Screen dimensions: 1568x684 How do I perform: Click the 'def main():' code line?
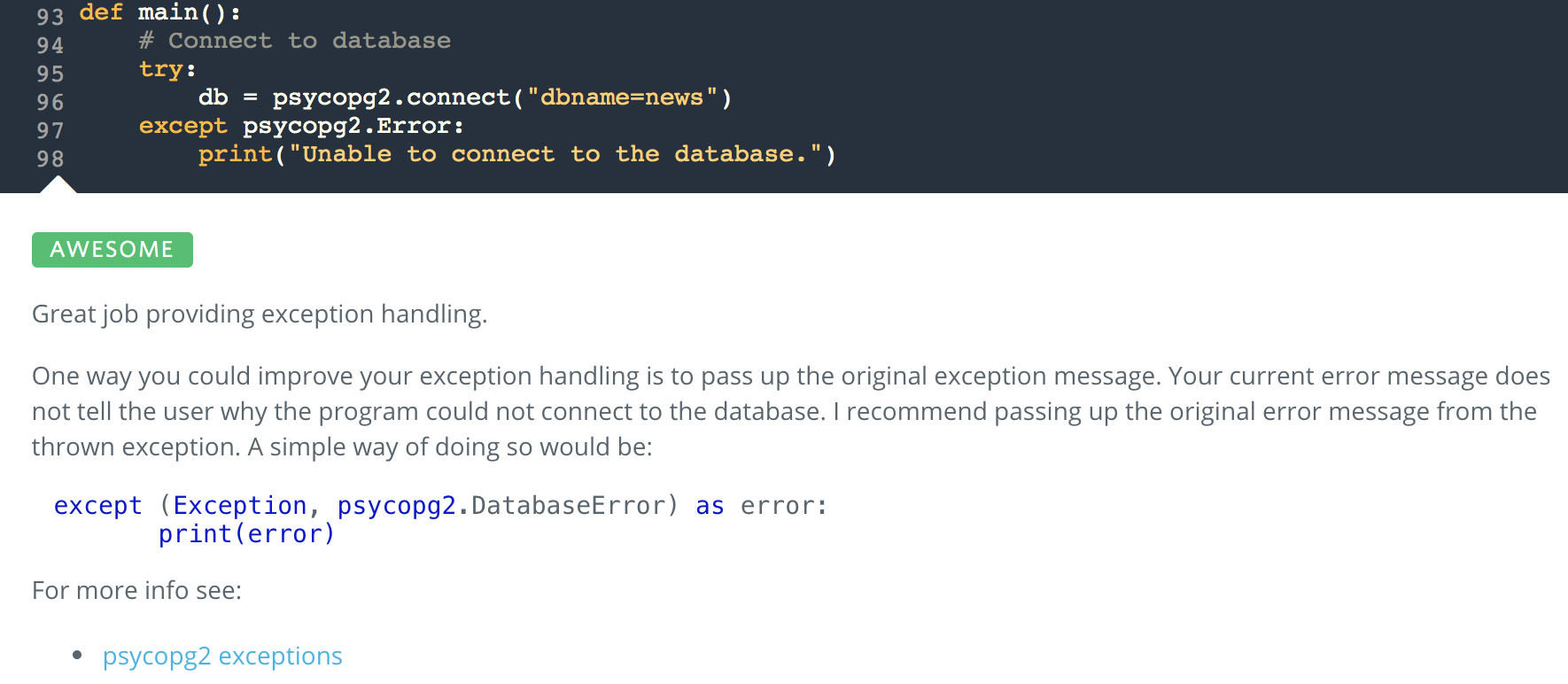160,13
